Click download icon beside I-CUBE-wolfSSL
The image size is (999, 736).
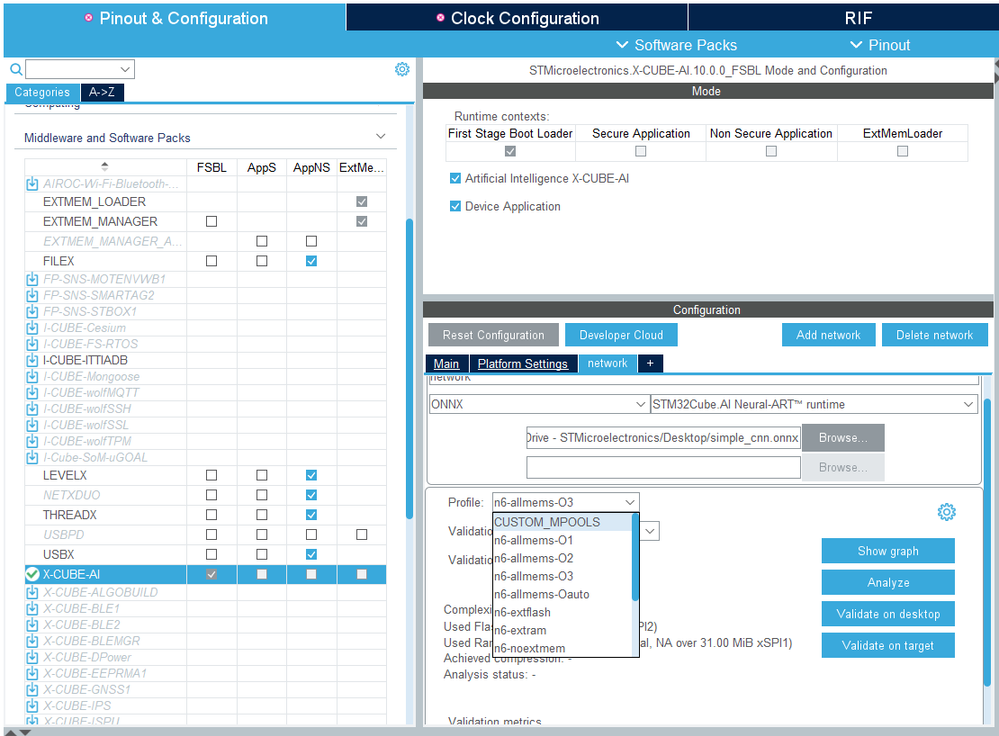pyautogui.click(x=32, y=425)
